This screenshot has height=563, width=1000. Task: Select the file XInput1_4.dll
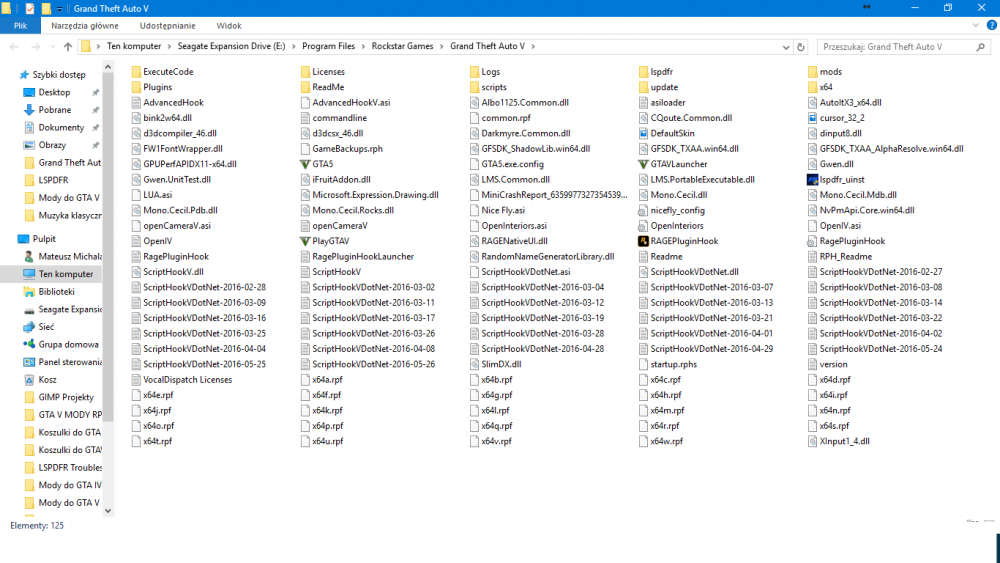[x=839, y=441]
